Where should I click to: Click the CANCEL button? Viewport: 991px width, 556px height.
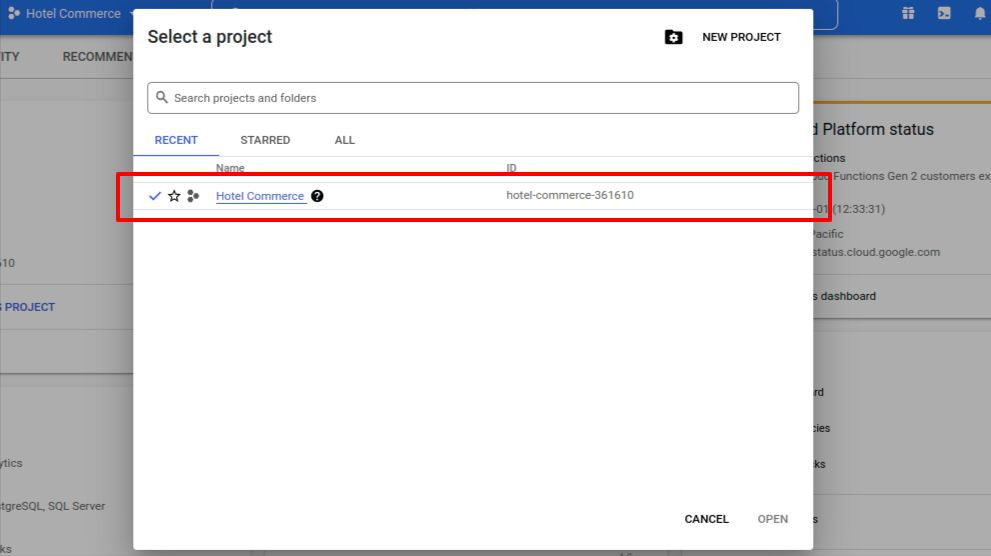pos(707,519)
